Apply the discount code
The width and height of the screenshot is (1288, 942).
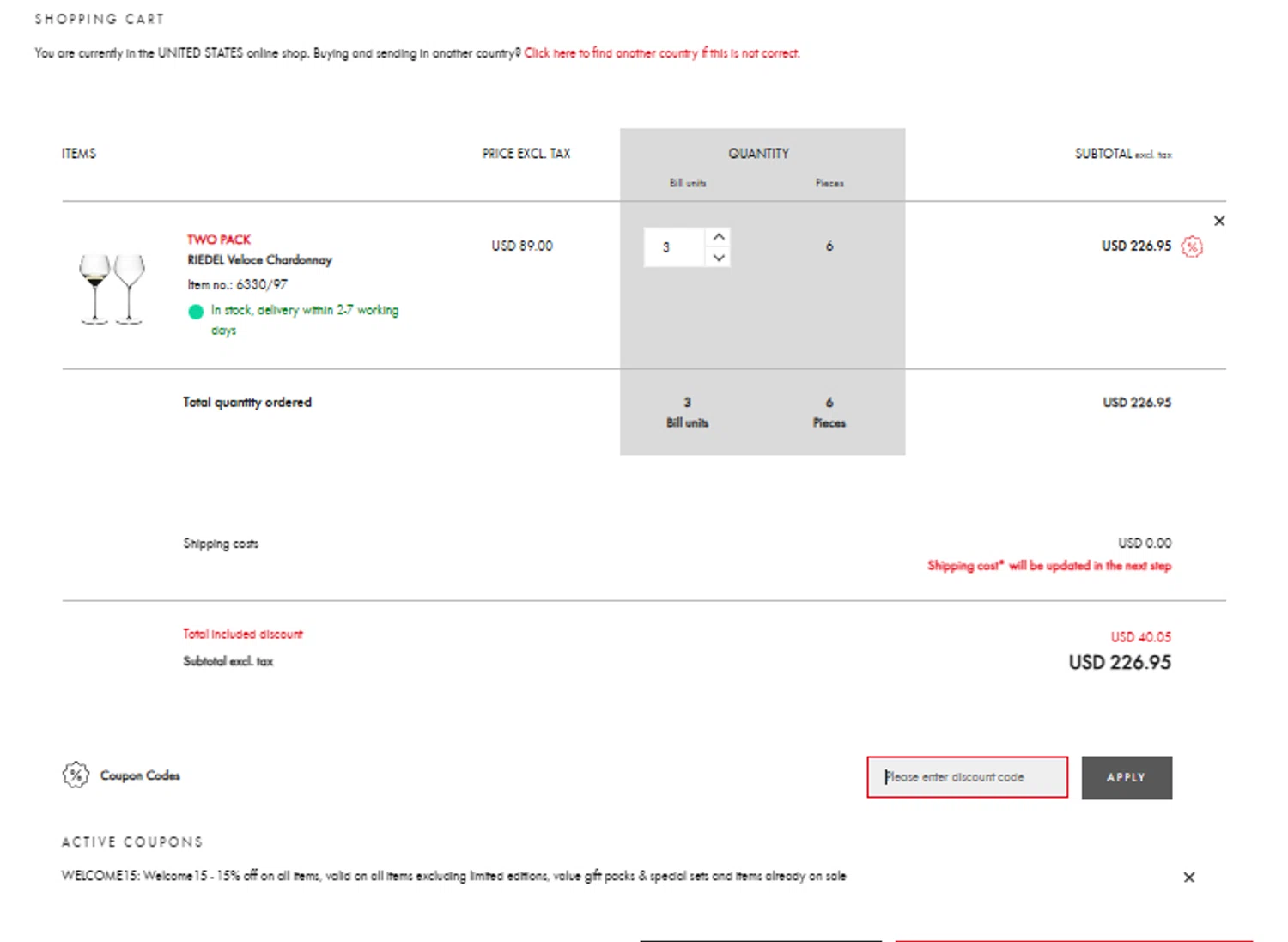(x=1127, y=777)
